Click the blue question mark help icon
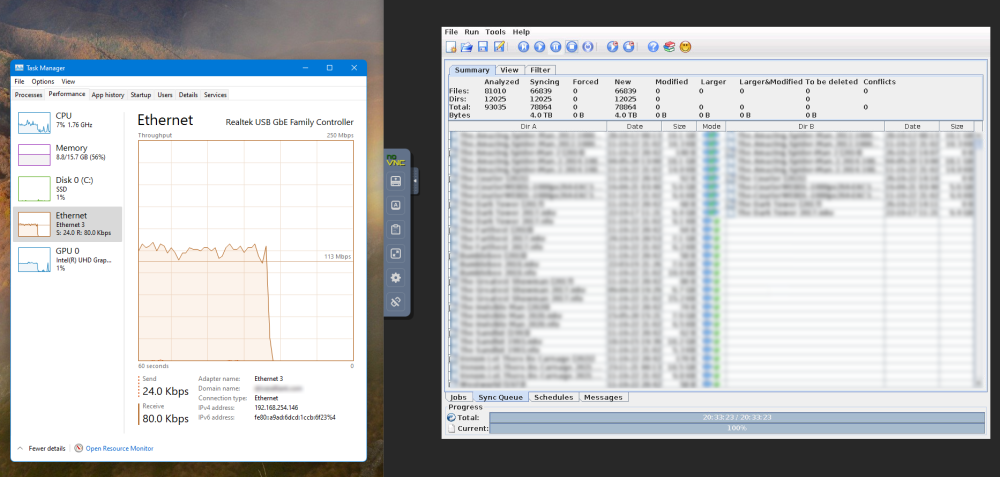1000x477 pixels. 652,47
